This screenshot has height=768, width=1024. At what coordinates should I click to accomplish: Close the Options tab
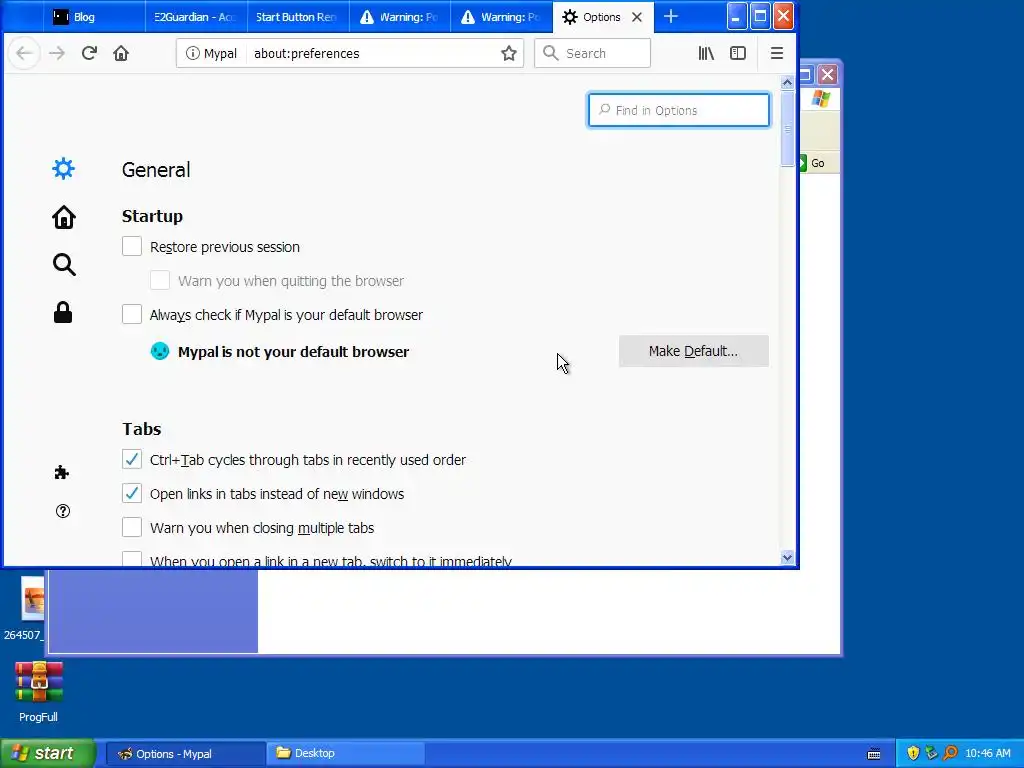click(x=637, y=17)
